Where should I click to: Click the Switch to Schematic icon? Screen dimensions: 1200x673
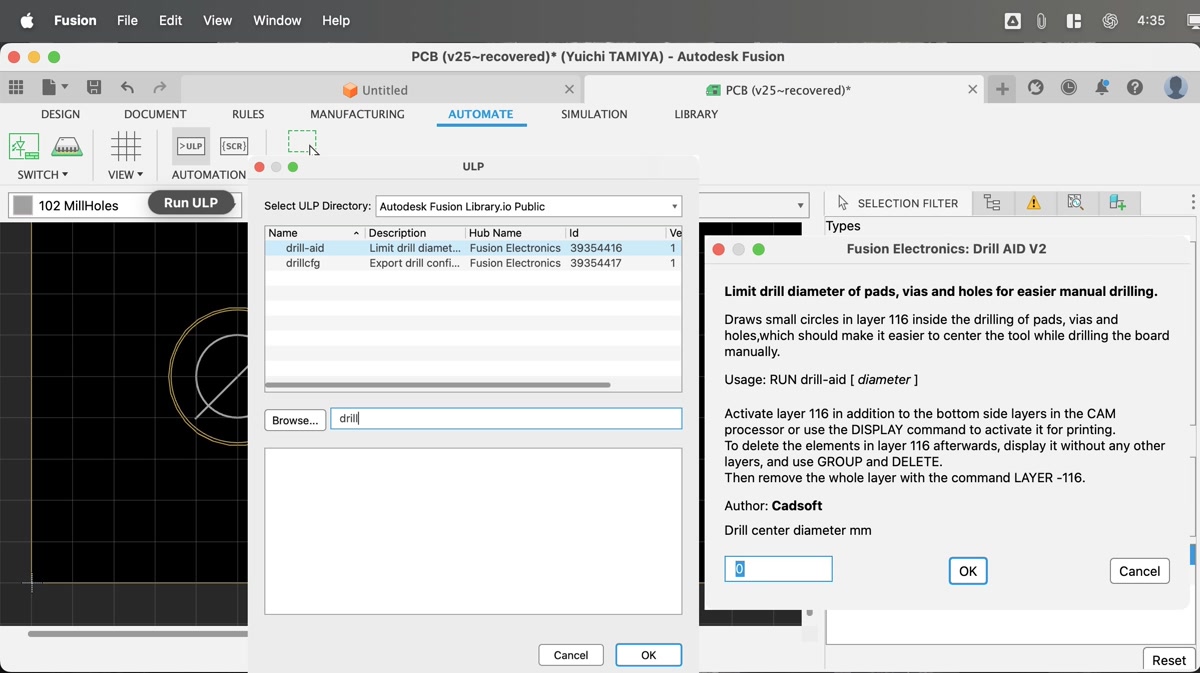24,146
